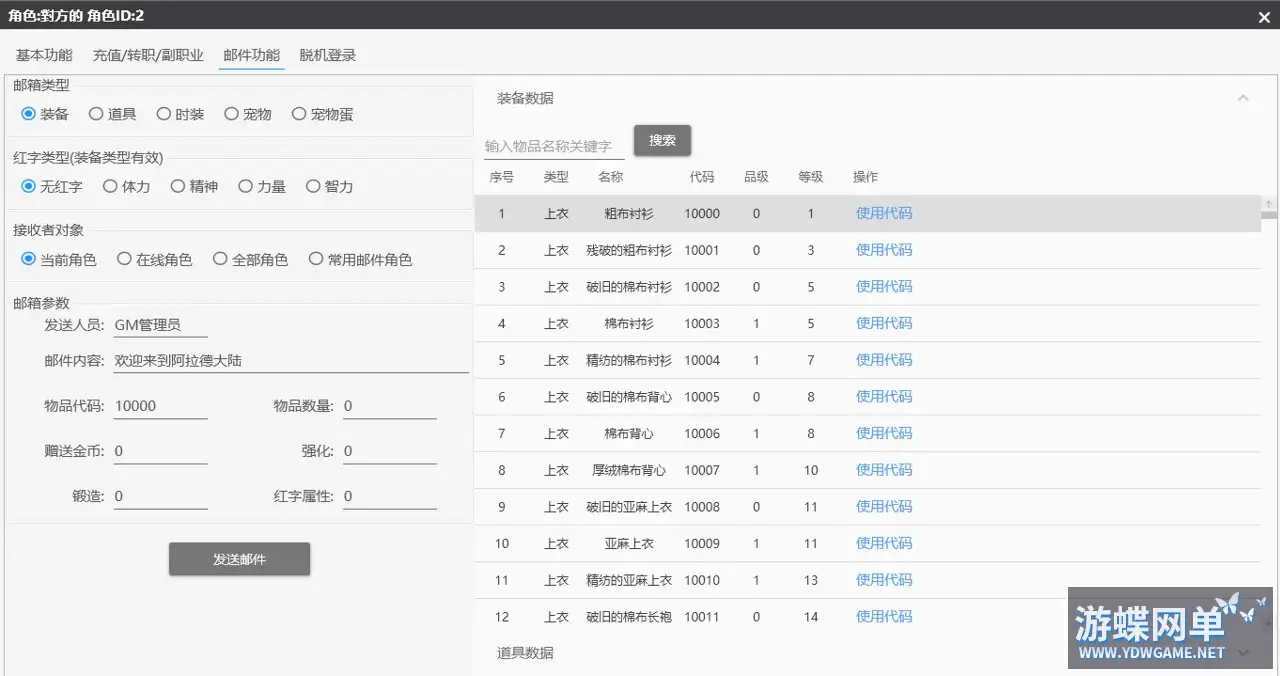1280x676 pixels.
Task: Select the 宠物 radio option
Action: [x=248, y=114]
